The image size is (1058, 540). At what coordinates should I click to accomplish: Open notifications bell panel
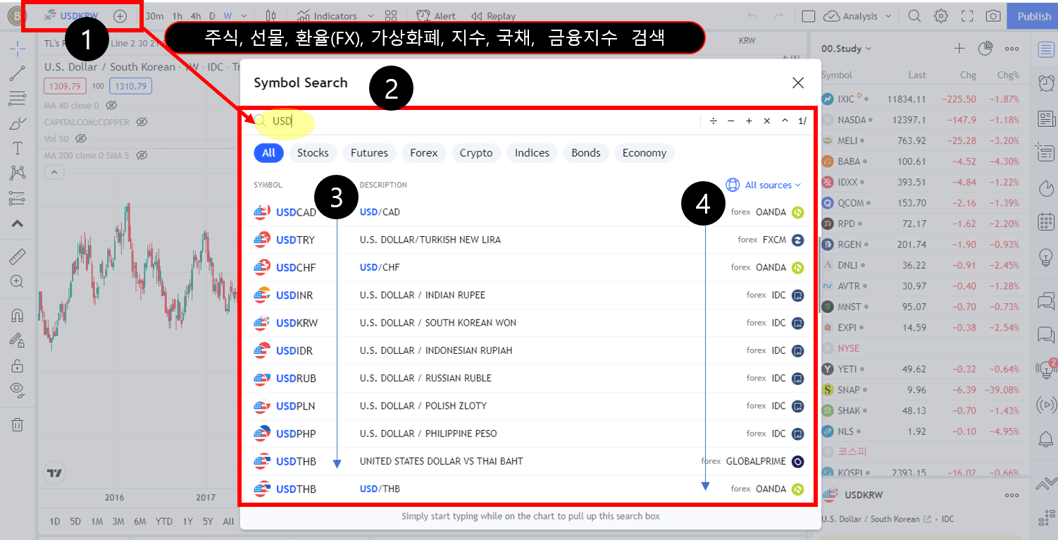[1046, 439]
